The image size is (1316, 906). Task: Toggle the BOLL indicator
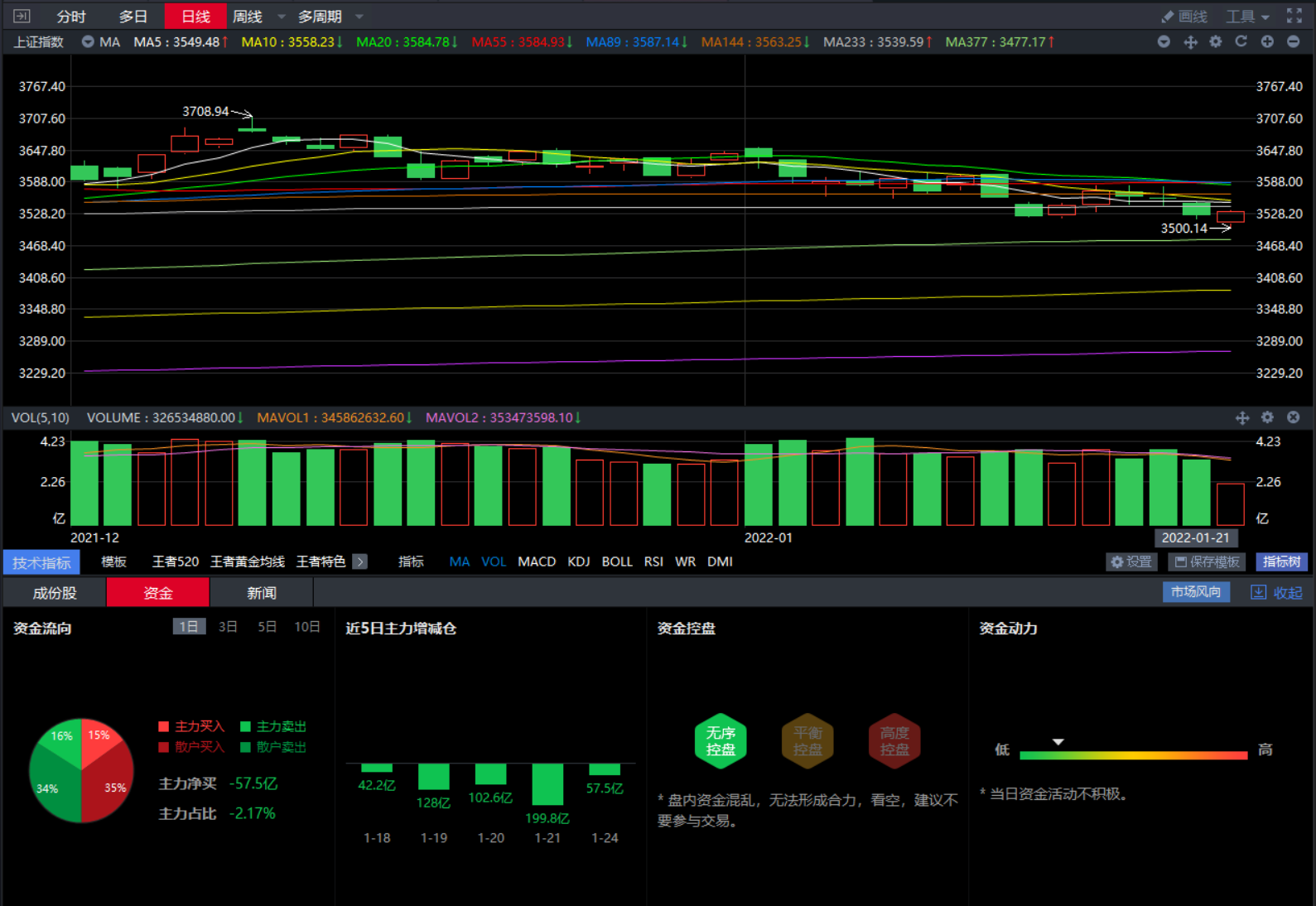point(617,561)
